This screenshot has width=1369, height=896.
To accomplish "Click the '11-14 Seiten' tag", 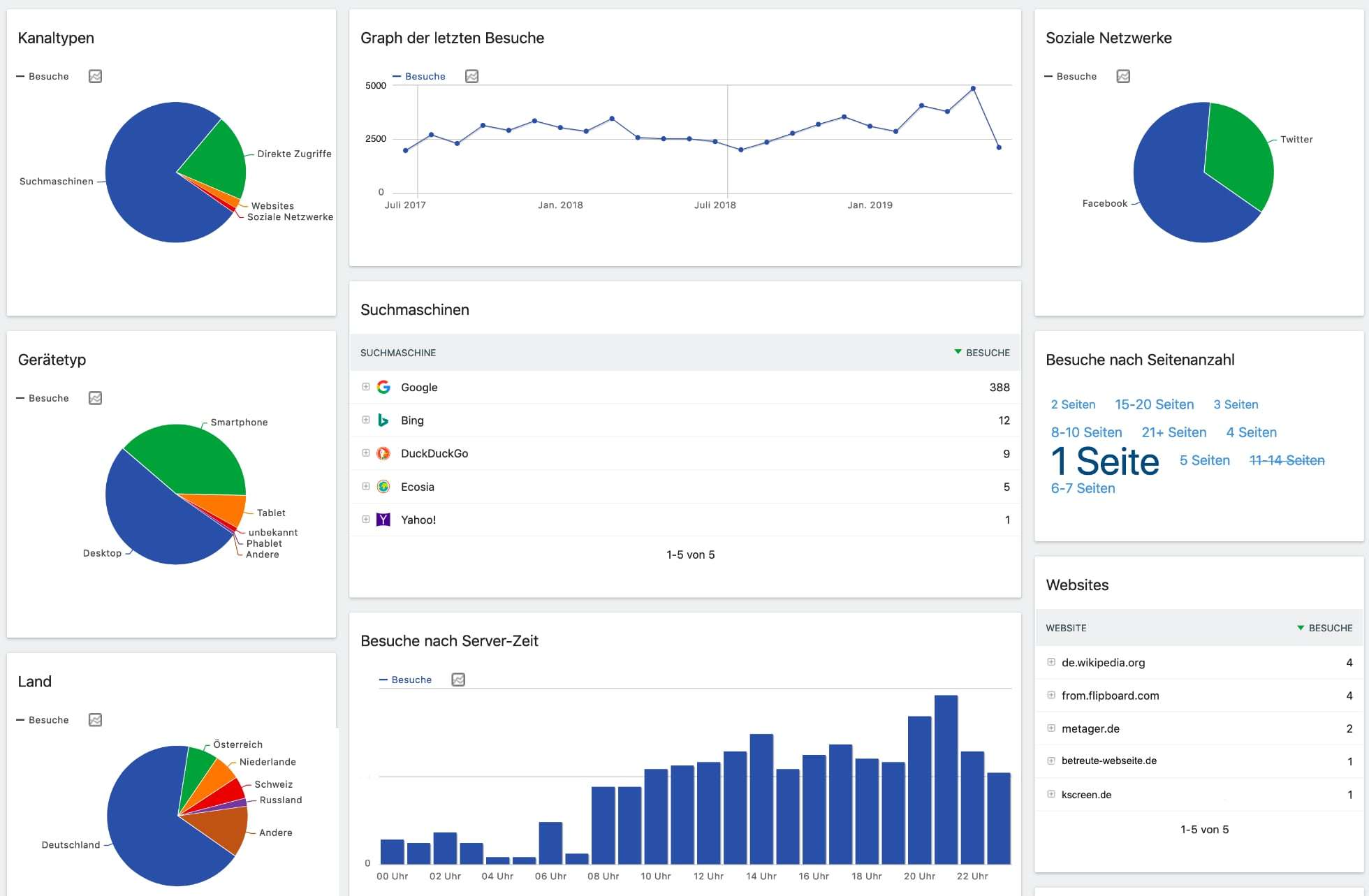I will [1287, 460].
